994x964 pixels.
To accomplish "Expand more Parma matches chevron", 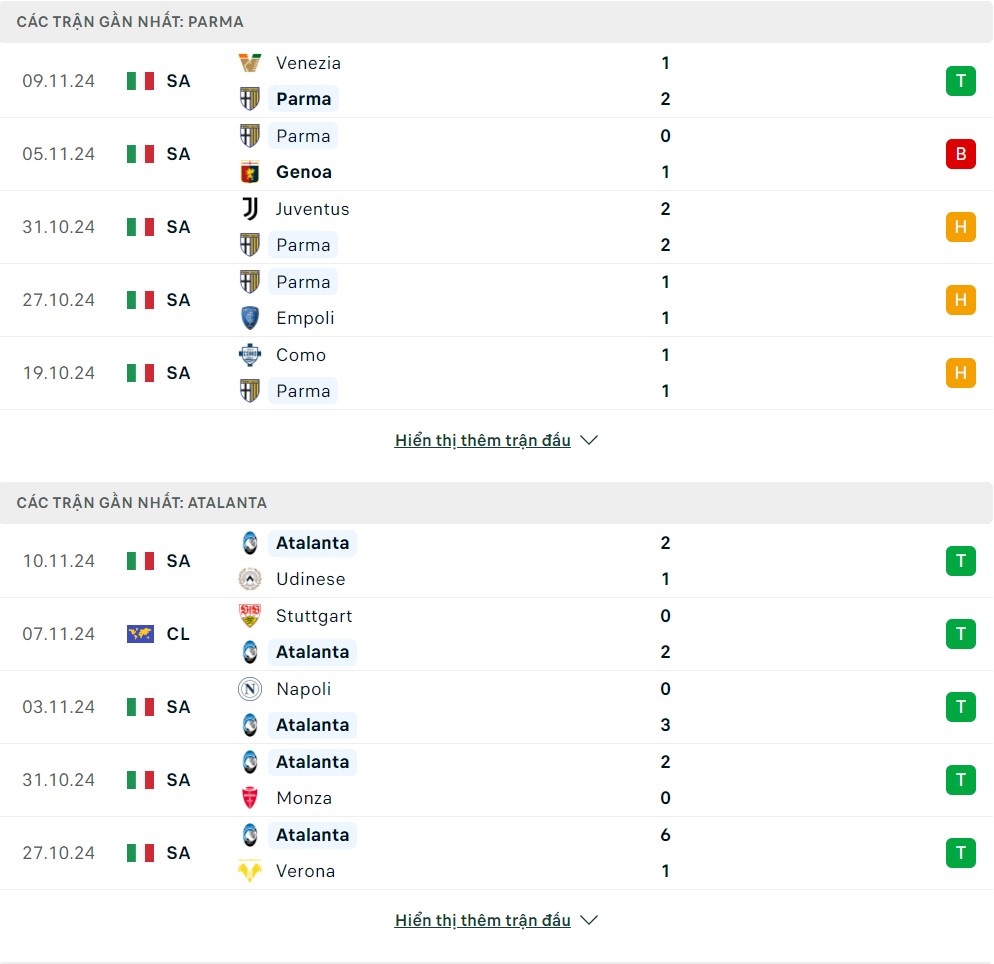I will pos(589,440).
